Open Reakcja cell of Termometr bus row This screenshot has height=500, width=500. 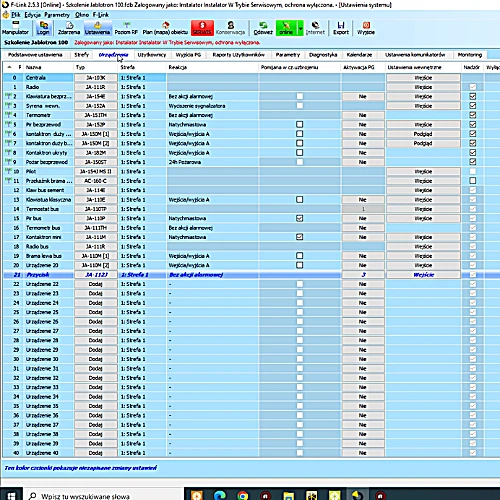(213, 228)
